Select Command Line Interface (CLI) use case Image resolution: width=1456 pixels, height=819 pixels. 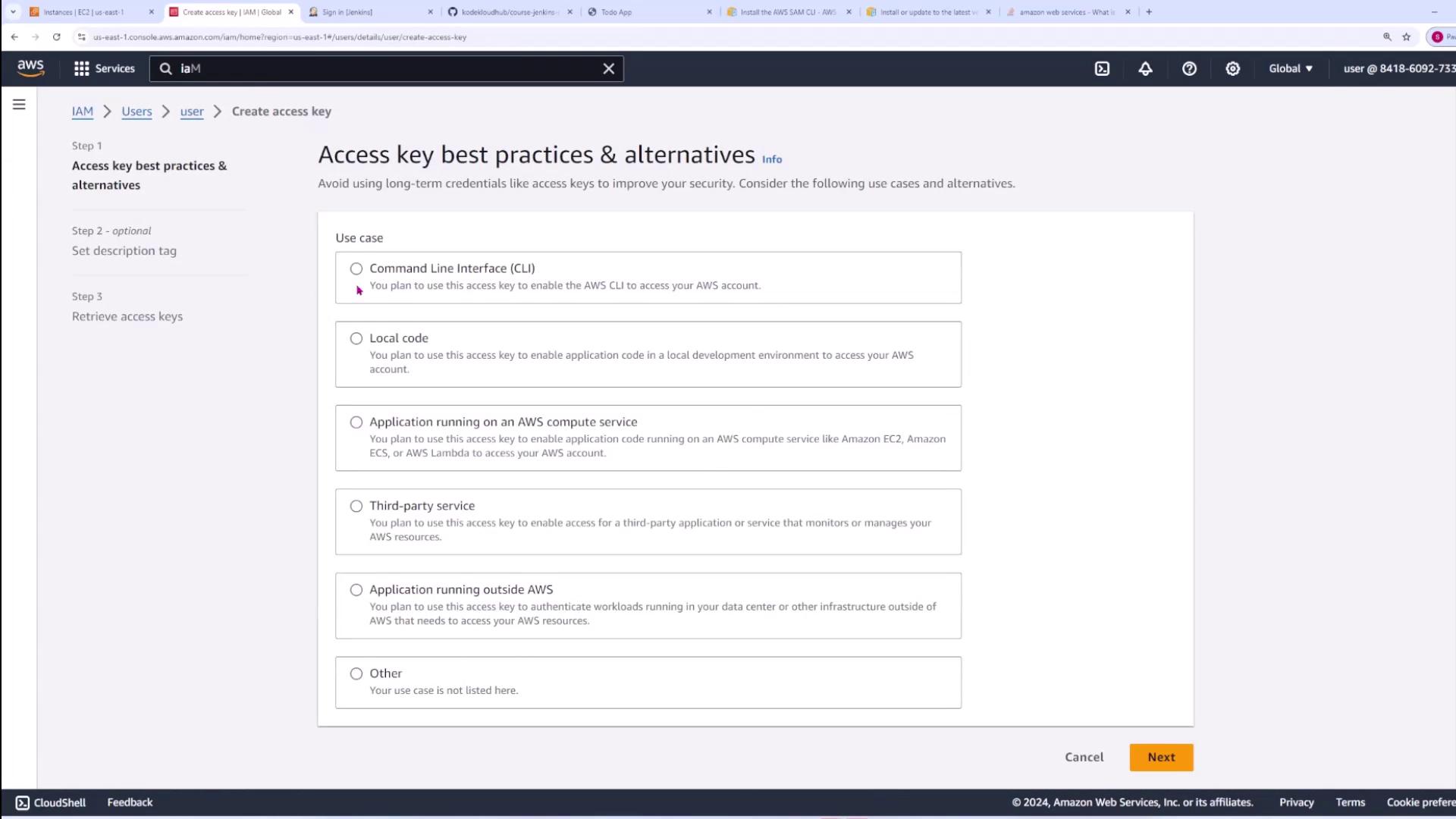coord(356,268)
